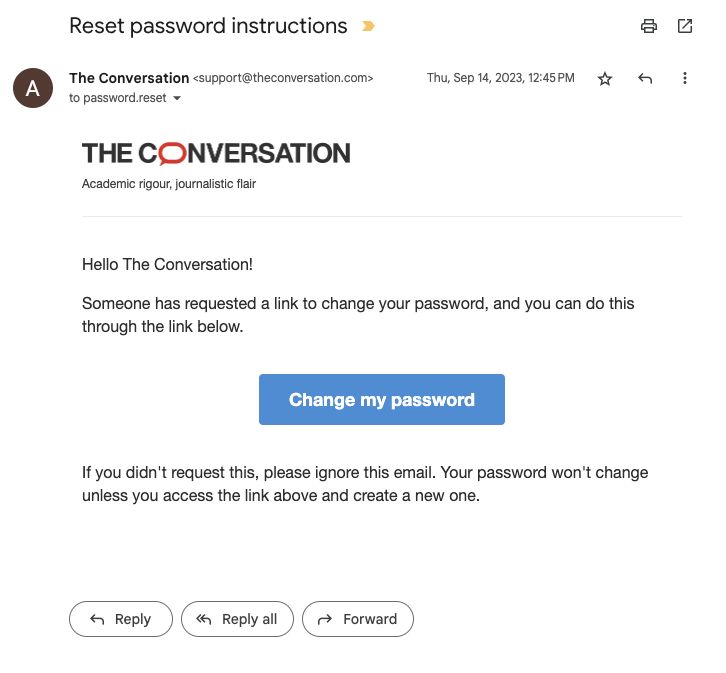Choose Reply all at the bottom
The width and height of the screenshot is (726, 673).
[237, 619]
